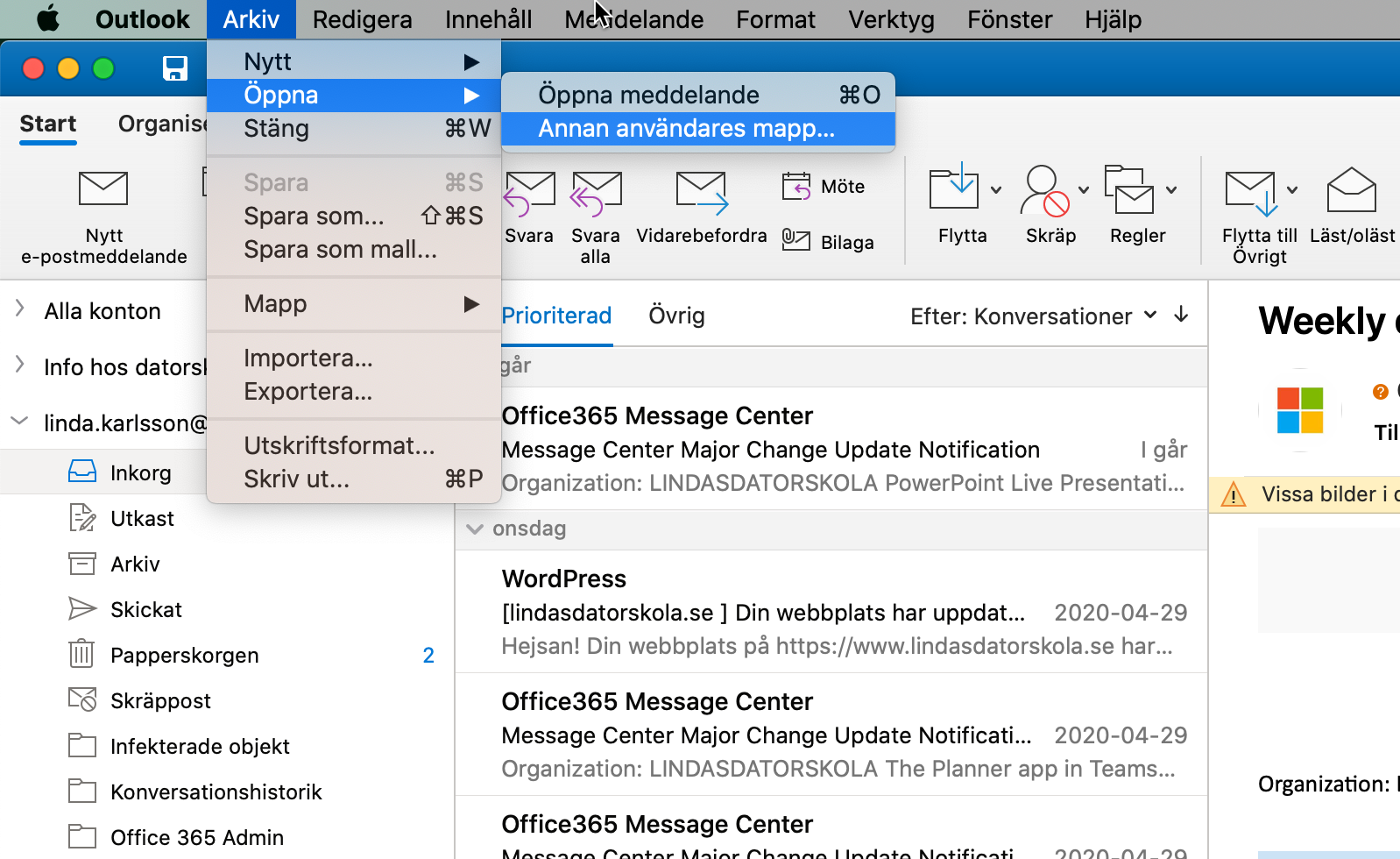
Task: Reply using the Svara icon
Action: coord(529,194)
